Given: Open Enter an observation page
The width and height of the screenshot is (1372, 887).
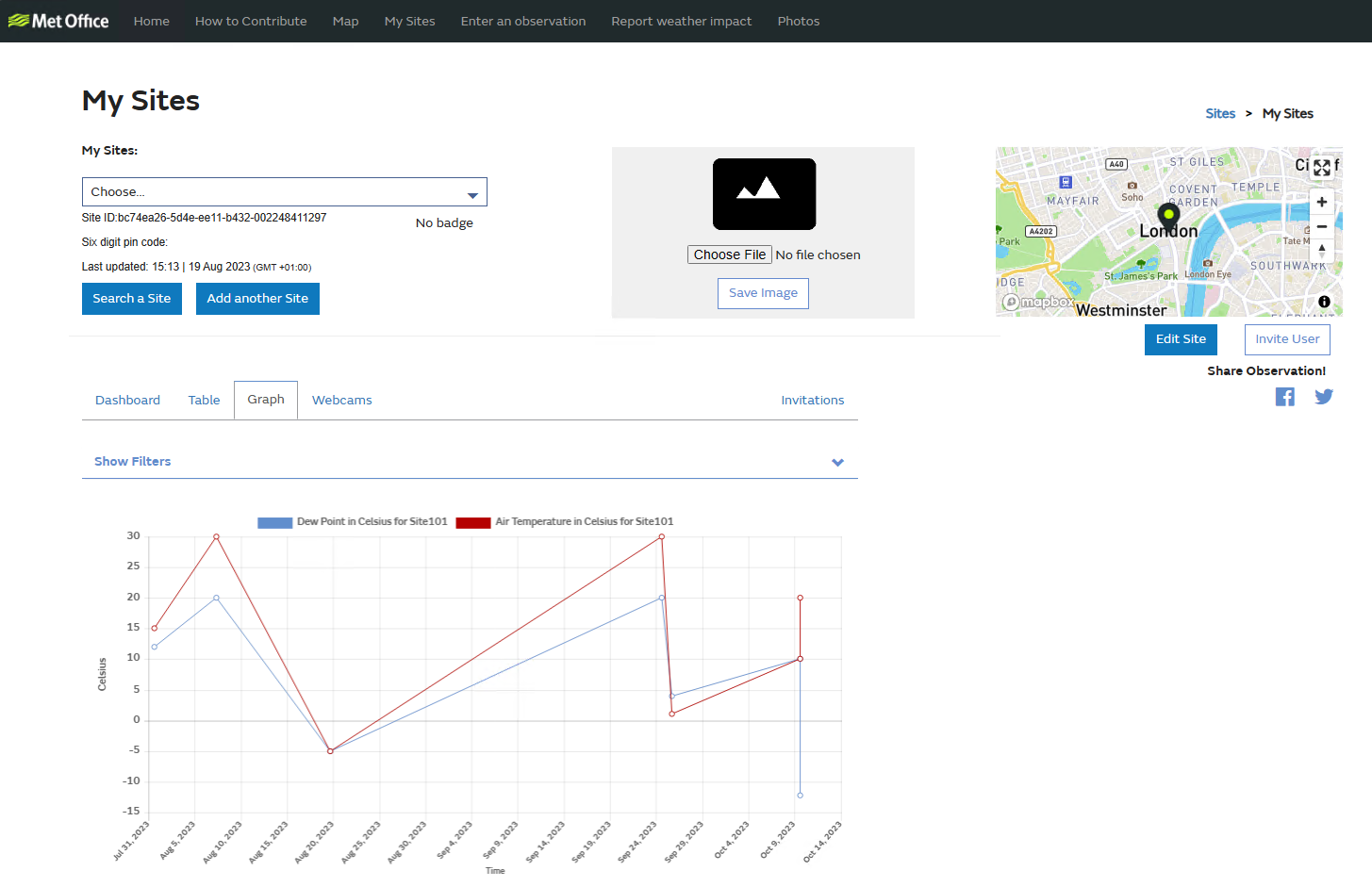Looking at the screenshot, I should 523,21.
